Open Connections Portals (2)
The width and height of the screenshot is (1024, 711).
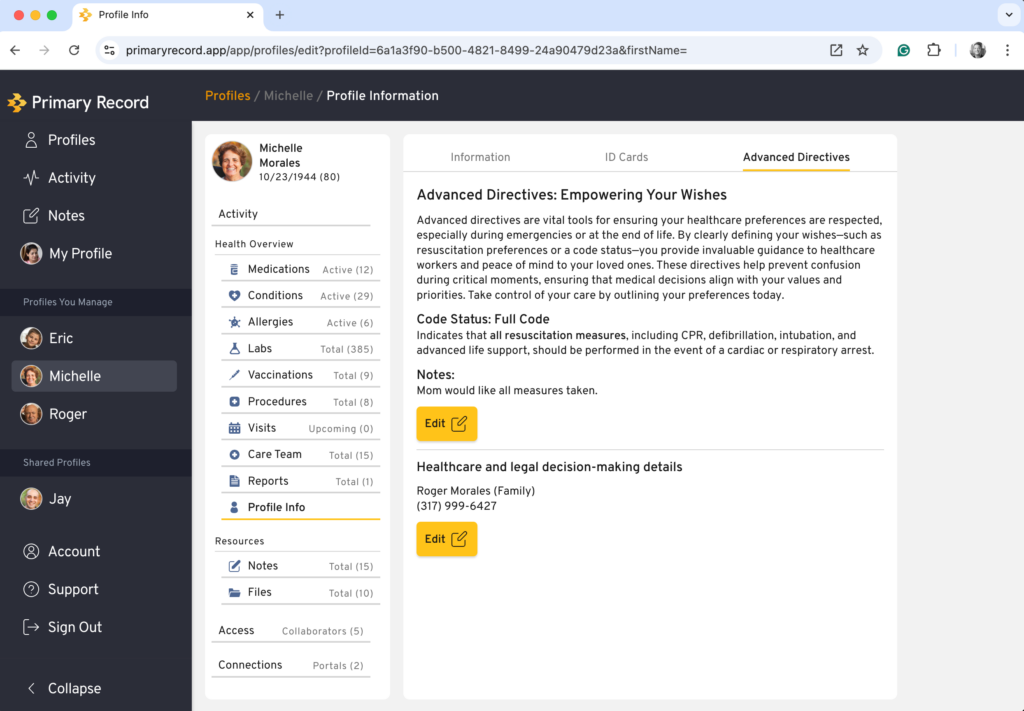pyautogui.click(x=291, y=665)
